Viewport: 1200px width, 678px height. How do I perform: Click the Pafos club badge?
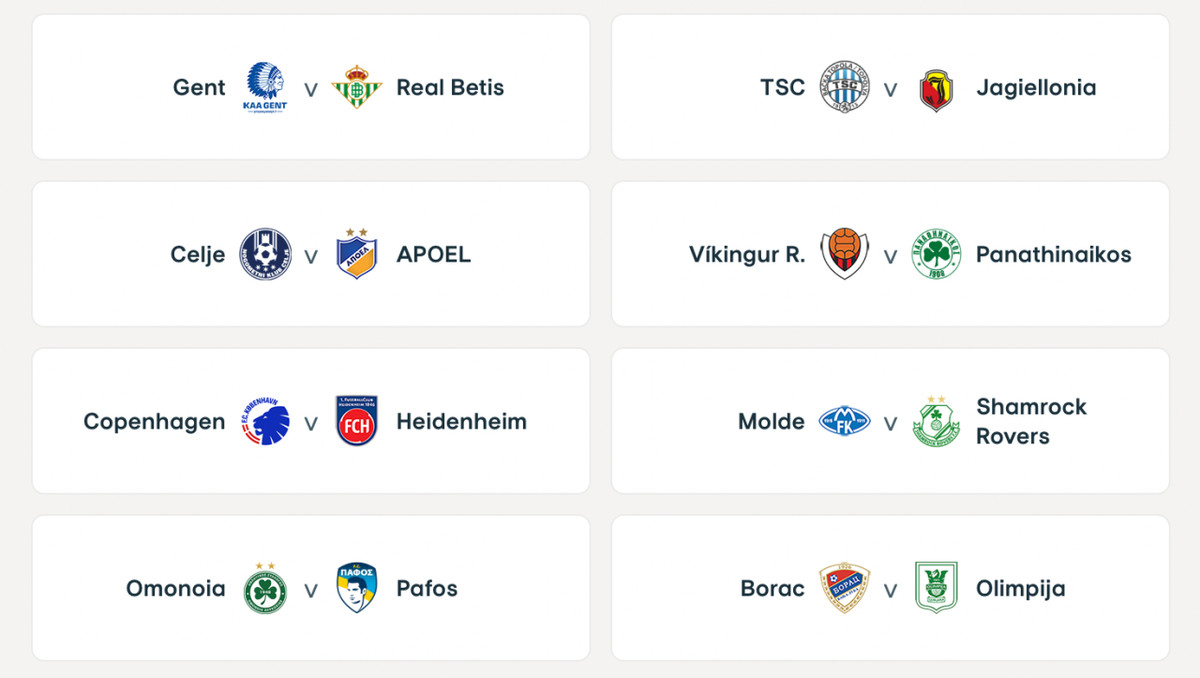tap(357, 588)
